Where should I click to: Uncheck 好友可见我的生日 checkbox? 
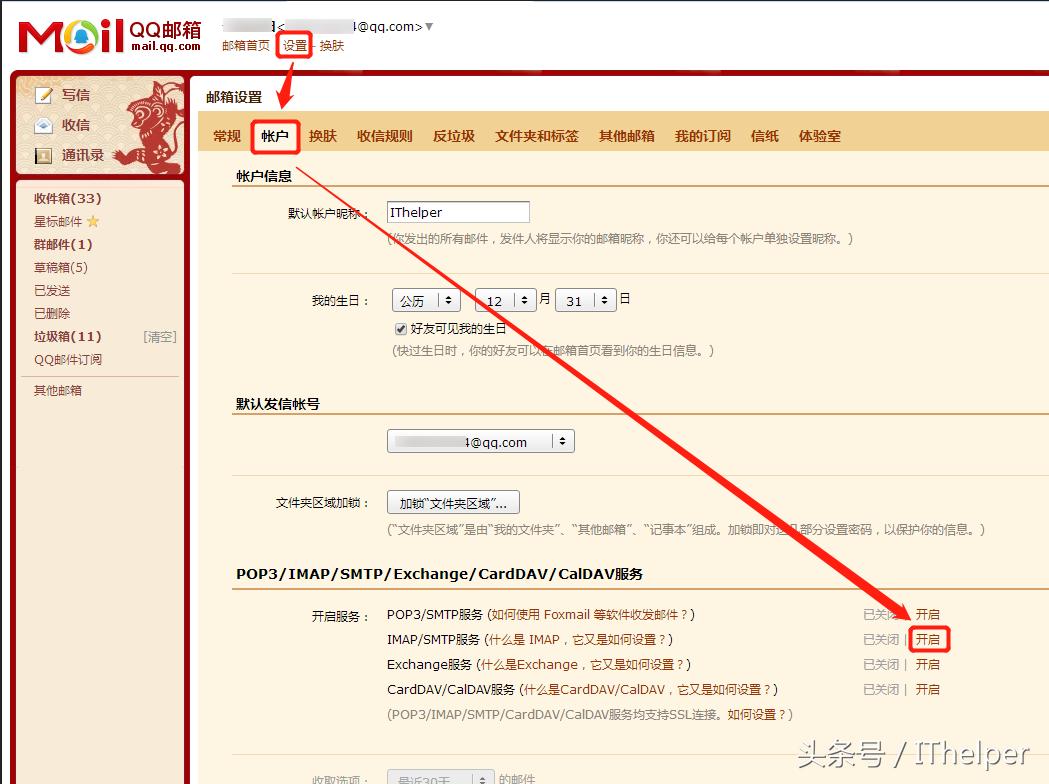point(401,327)
